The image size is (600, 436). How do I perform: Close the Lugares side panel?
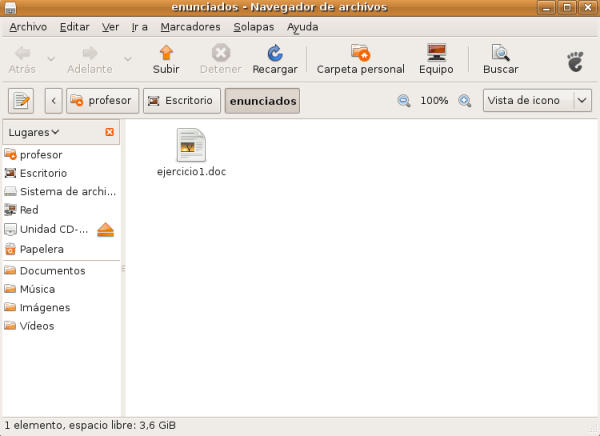click(110, 132)
